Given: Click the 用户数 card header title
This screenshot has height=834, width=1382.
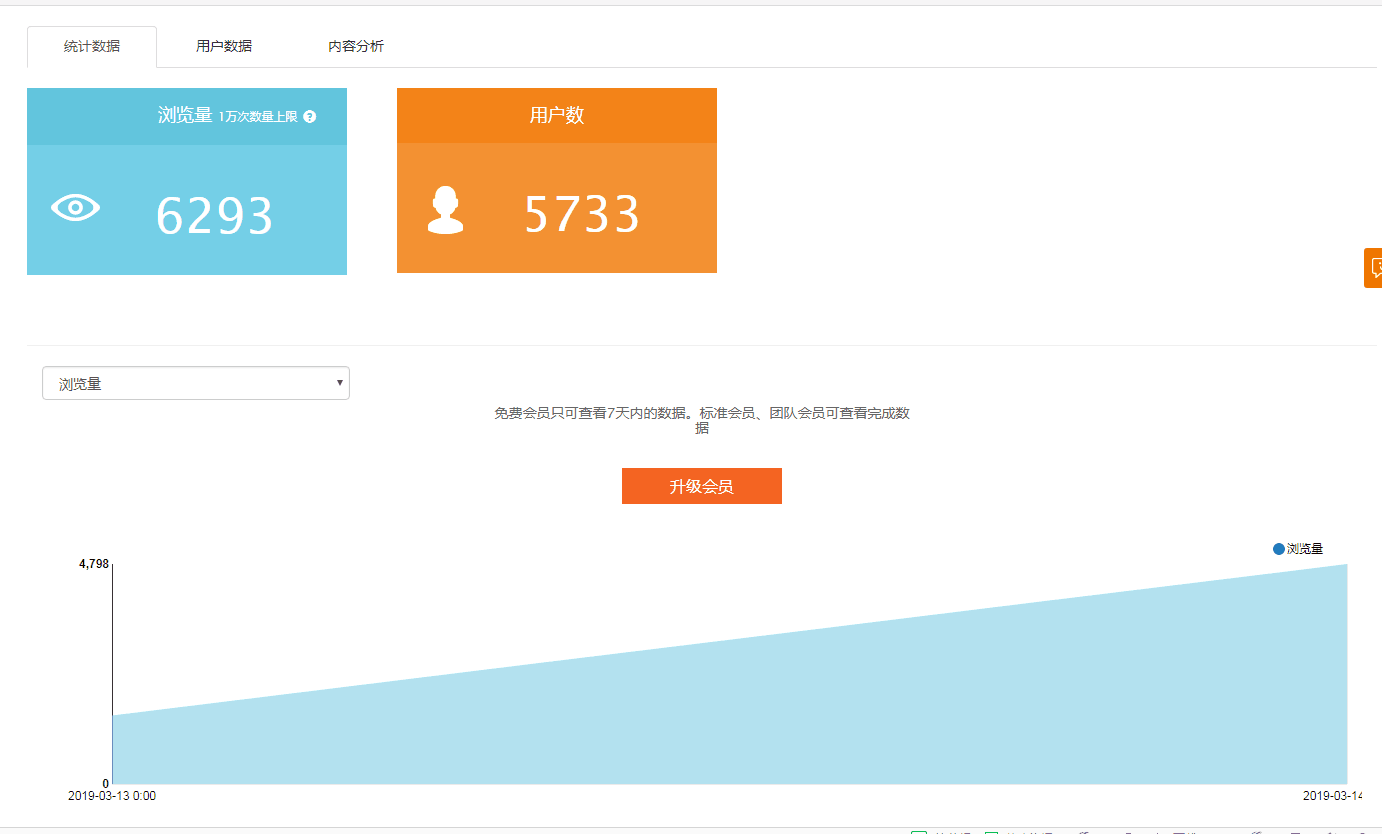Looking at the screenshot, I should click(557, 115).
